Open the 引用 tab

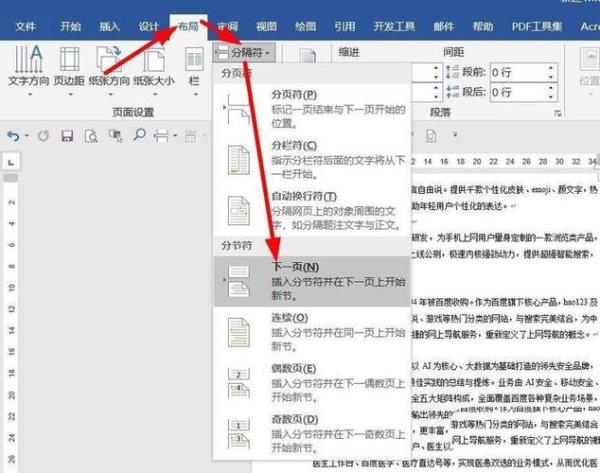click(x=344, y=26)
